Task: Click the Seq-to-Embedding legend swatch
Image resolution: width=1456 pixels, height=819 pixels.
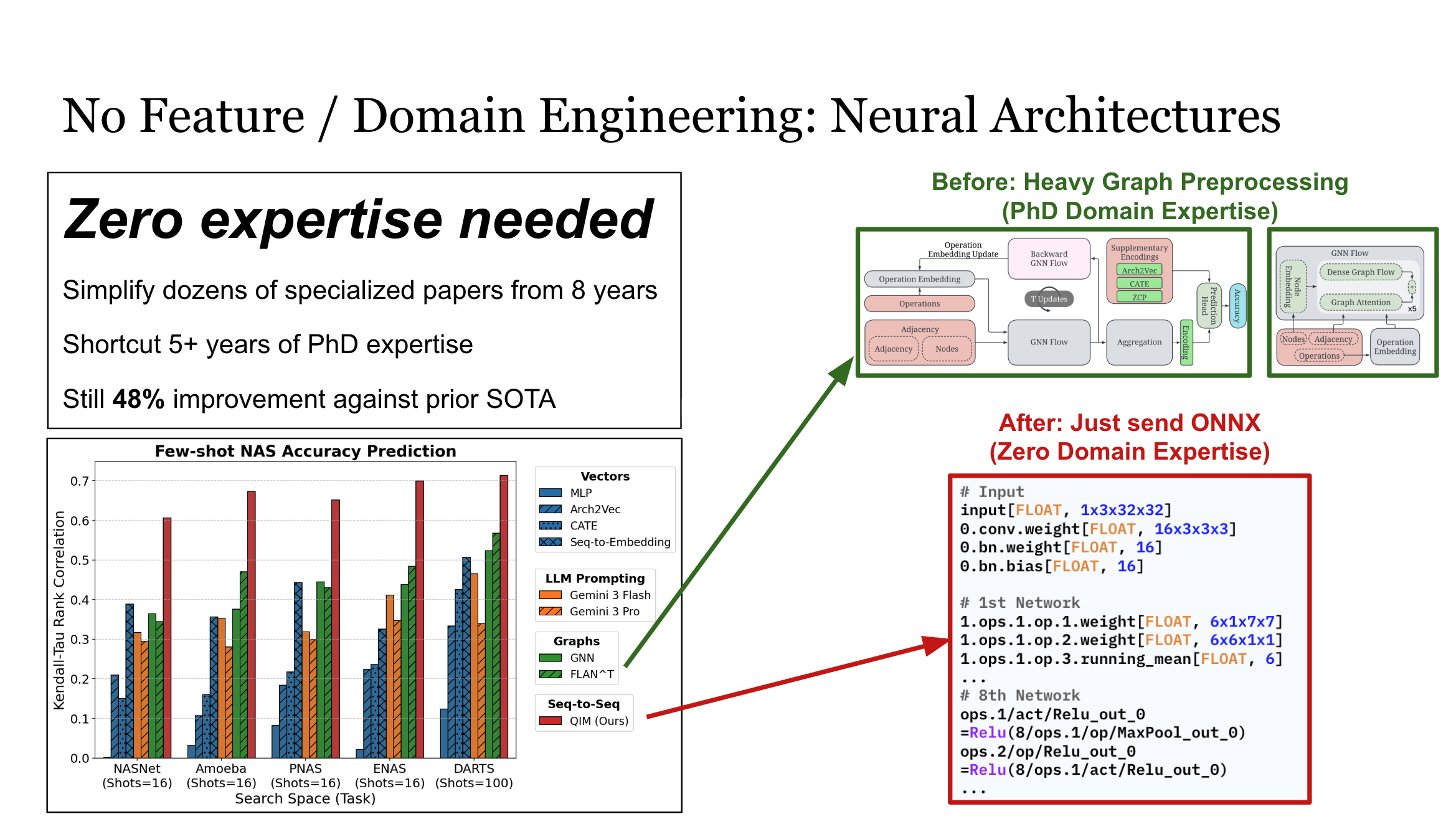Action: (550, 542)
